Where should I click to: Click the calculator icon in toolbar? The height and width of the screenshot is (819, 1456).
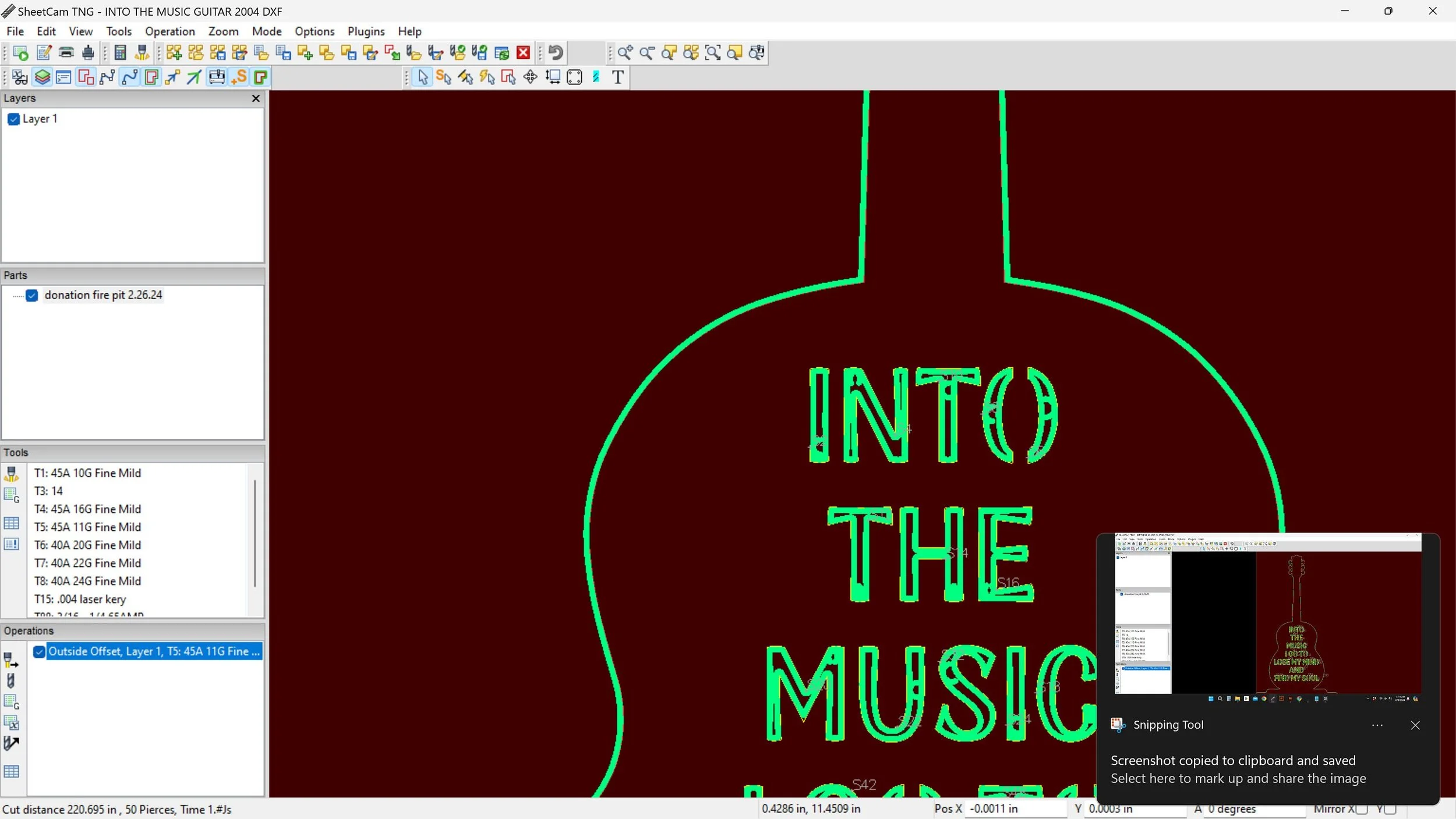click(120, 53)
